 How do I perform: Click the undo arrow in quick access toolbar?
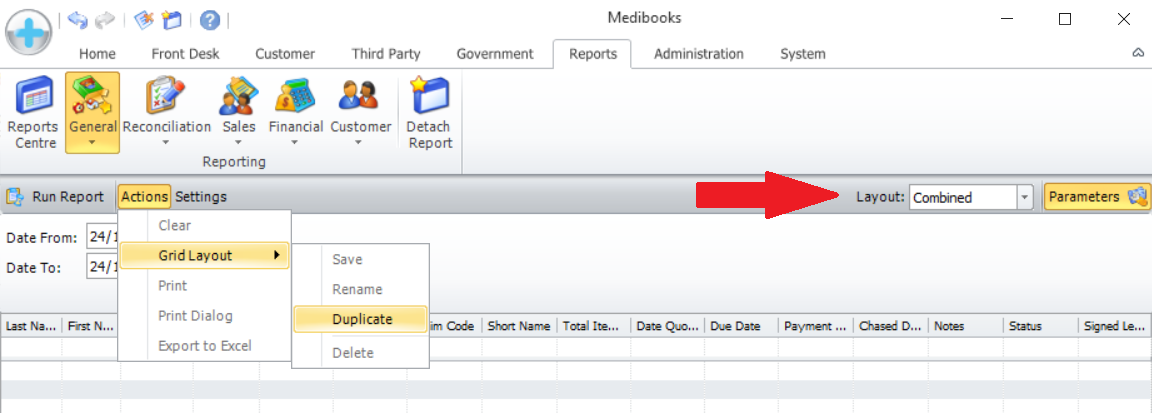(x=79, y=20)
